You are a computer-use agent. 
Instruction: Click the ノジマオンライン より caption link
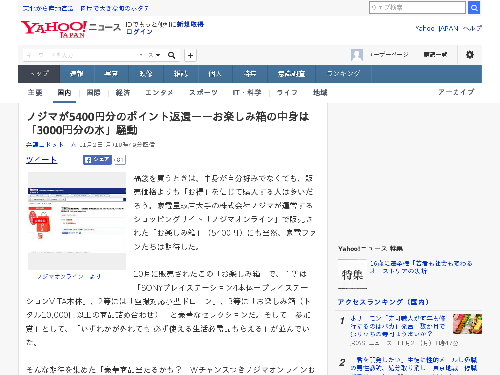69,276
